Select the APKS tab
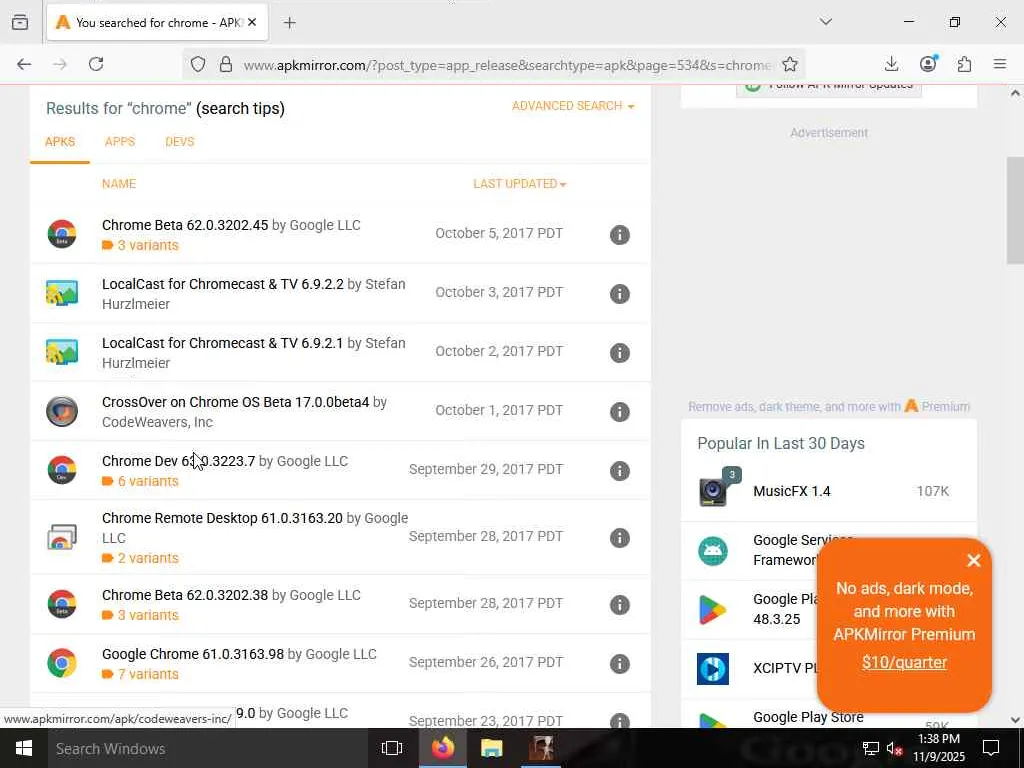Viewport: 1024px width, 768px height. click(59, 142)
